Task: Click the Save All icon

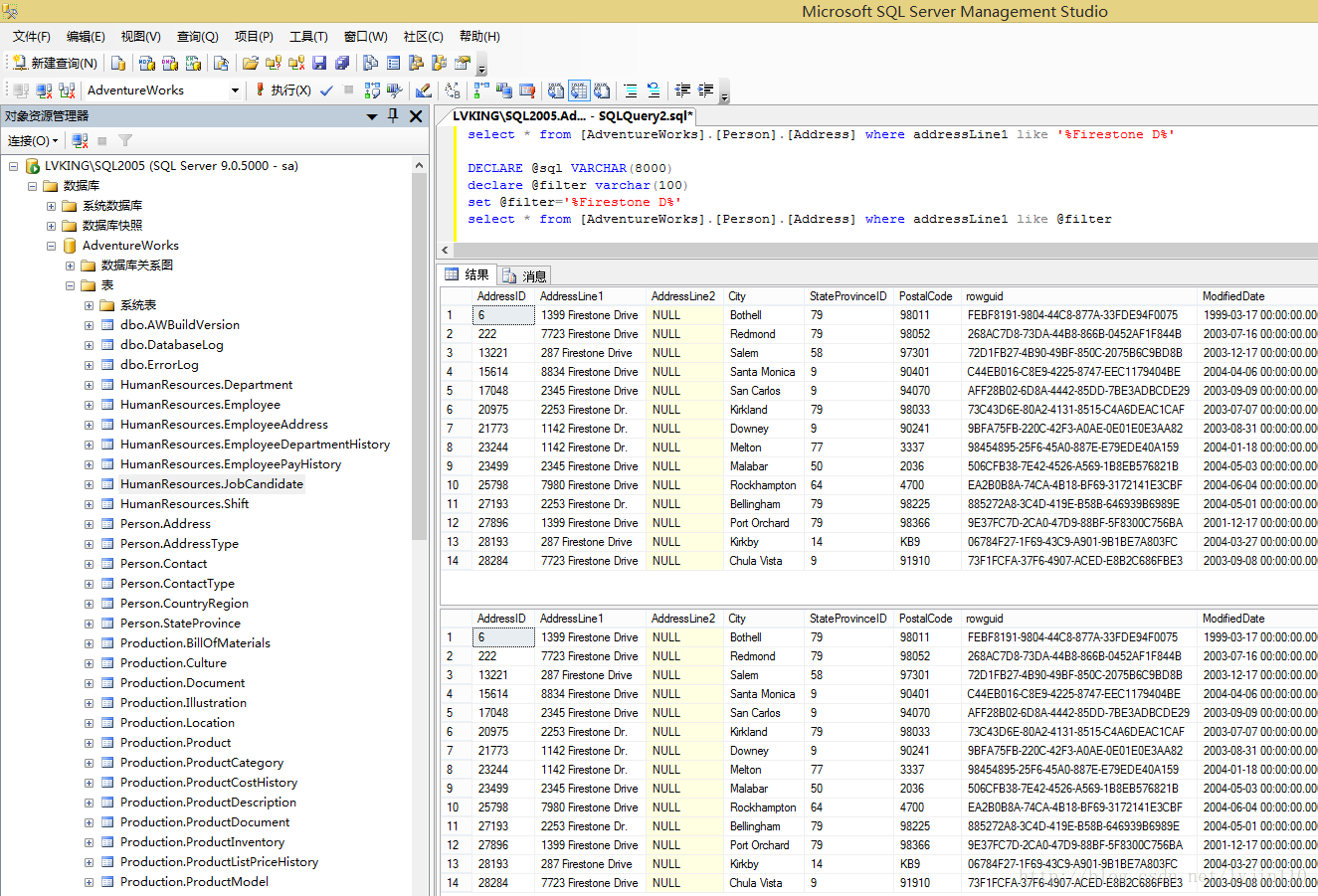Action: point(342,63)
